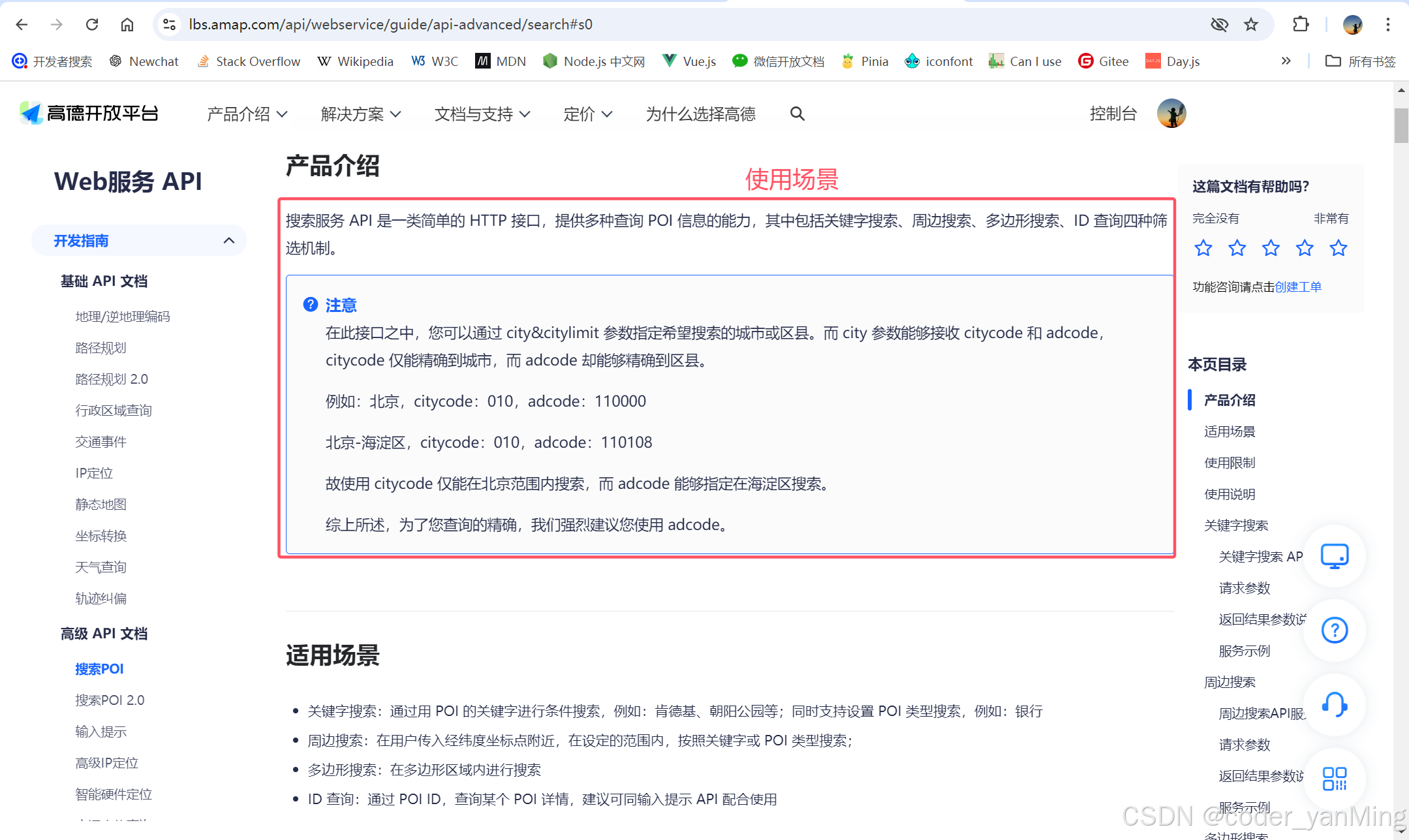The width and height of the screenshot is (1409, 840).
Task: Expand the 产品介绍 navigation dropdown
Action: pyautogui.click(x=247, y=114)
